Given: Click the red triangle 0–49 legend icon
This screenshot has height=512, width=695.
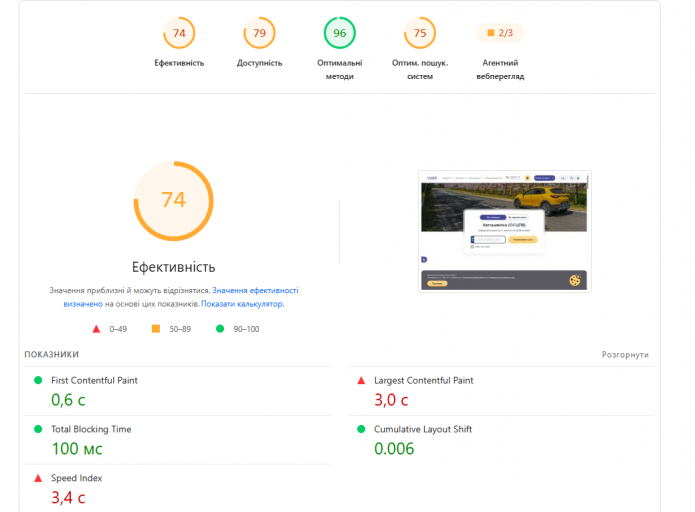Looking at the screenshot, I should [x=96, y=329].
